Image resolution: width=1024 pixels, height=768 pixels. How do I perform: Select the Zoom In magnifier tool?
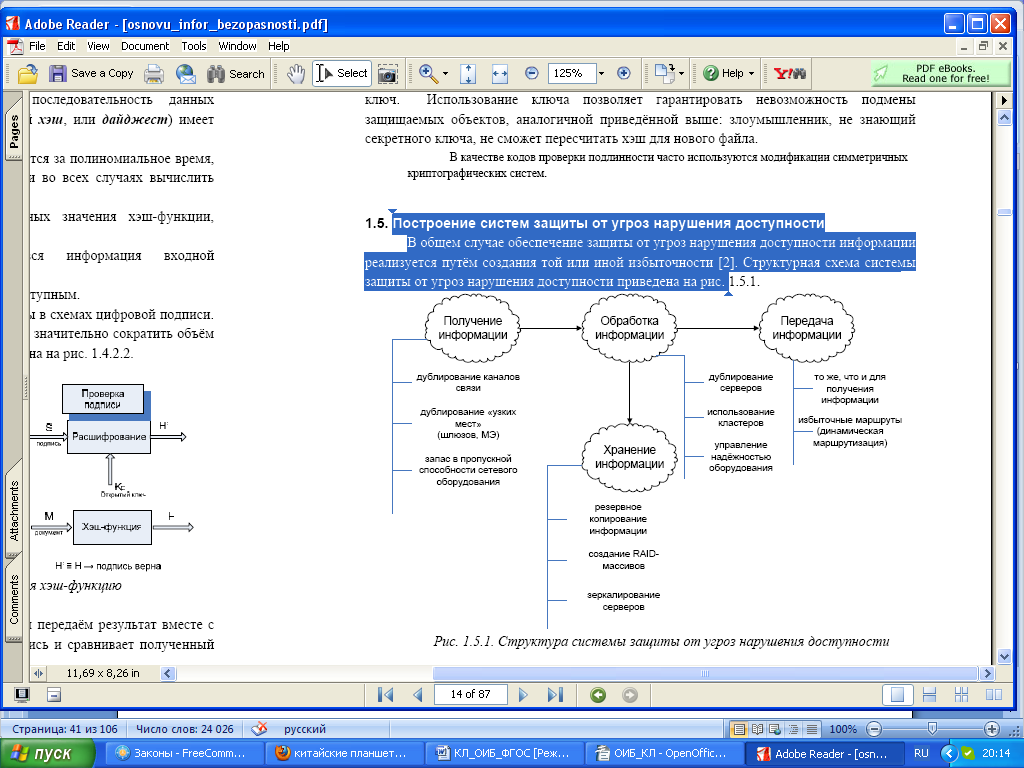[x=428, y=74]
